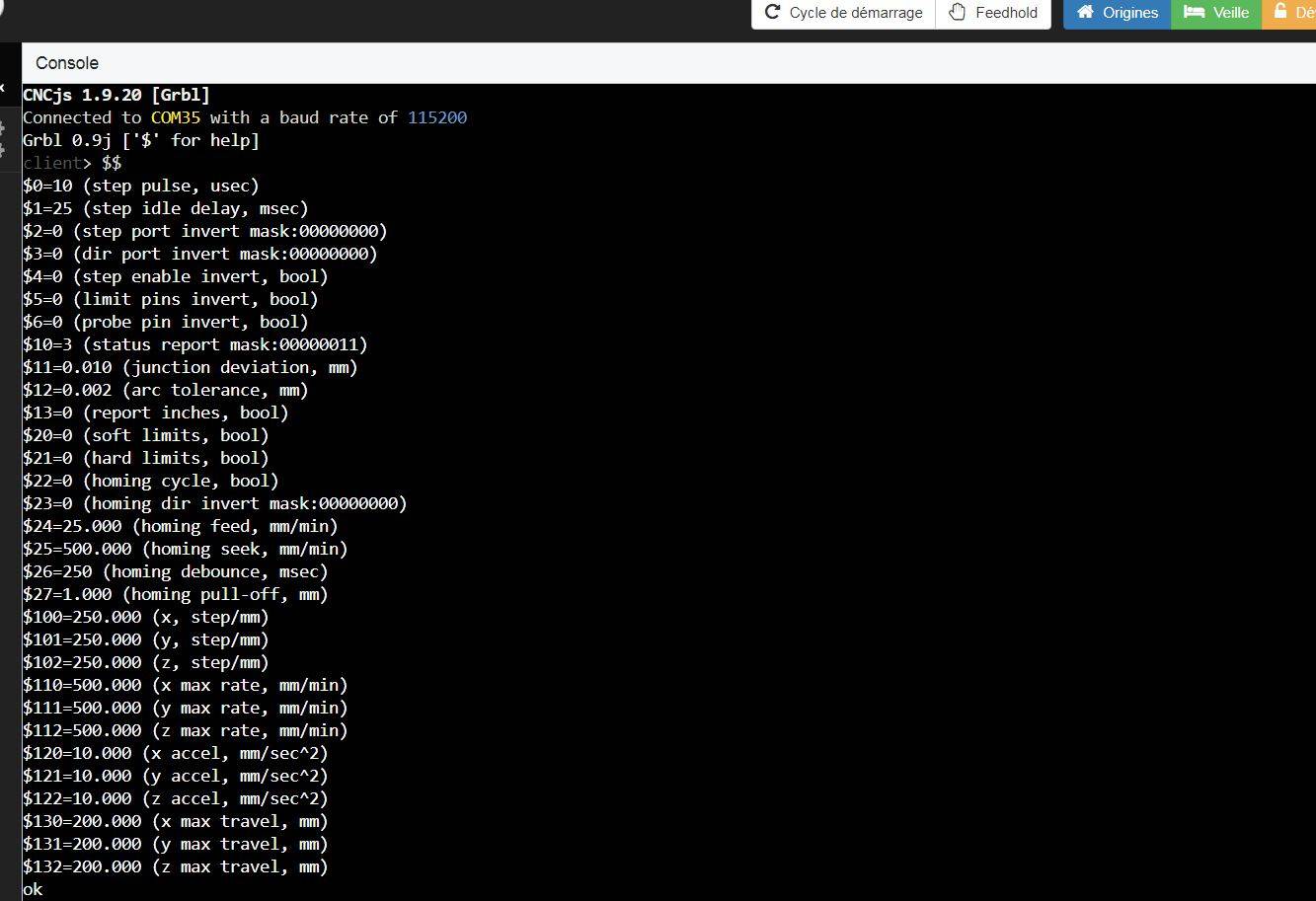
Task: Click the Cycle de démarrage button
Action: point(843,13)
